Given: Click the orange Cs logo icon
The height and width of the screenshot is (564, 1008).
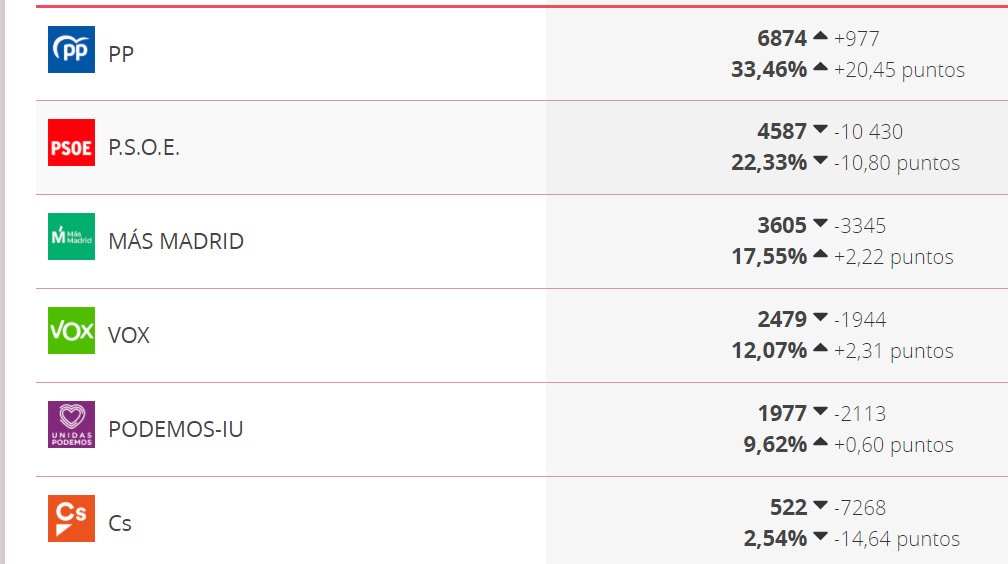Looking at the screenshot, I should [x=71, y=518].
